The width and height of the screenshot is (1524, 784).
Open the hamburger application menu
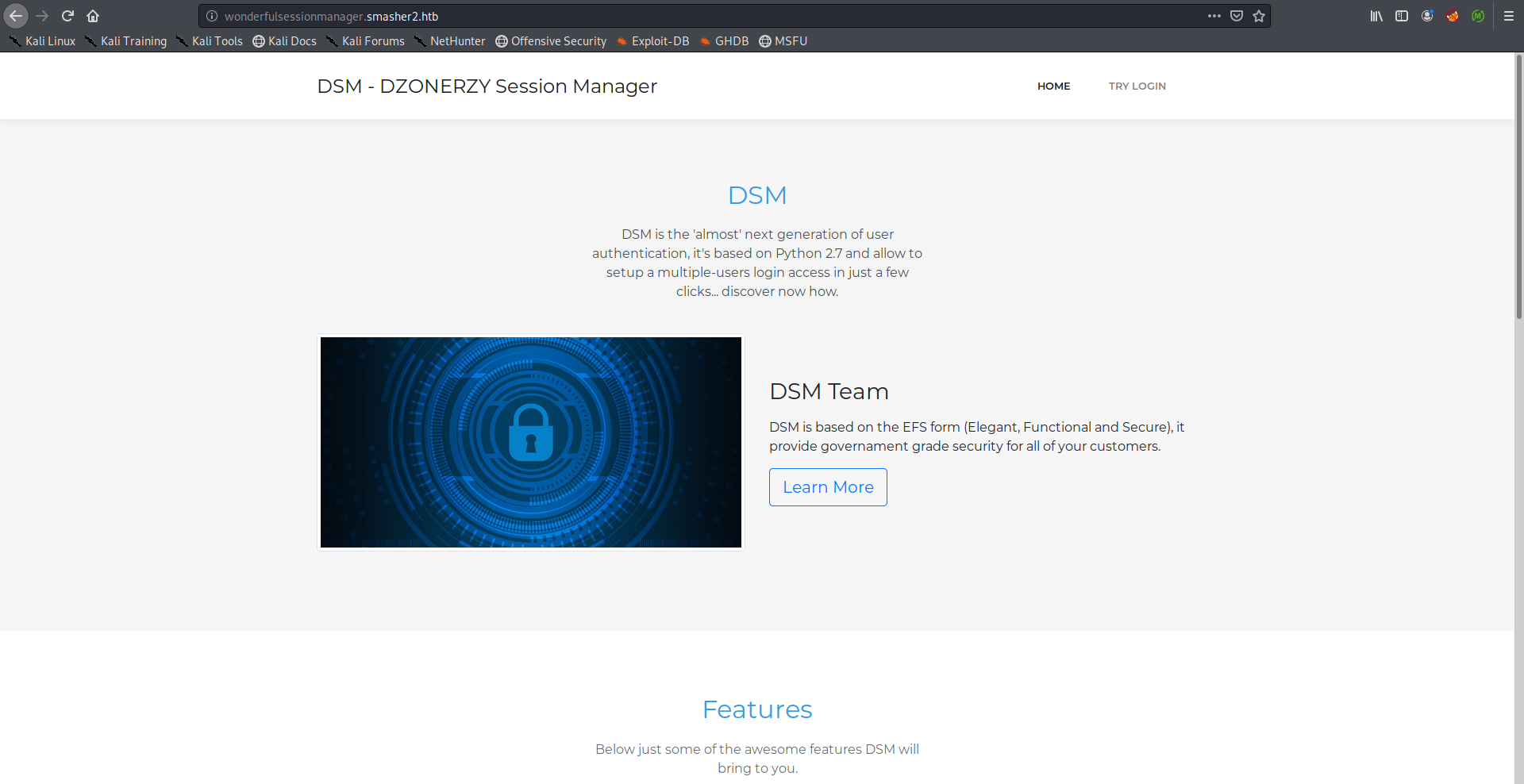pos(1509,16)
